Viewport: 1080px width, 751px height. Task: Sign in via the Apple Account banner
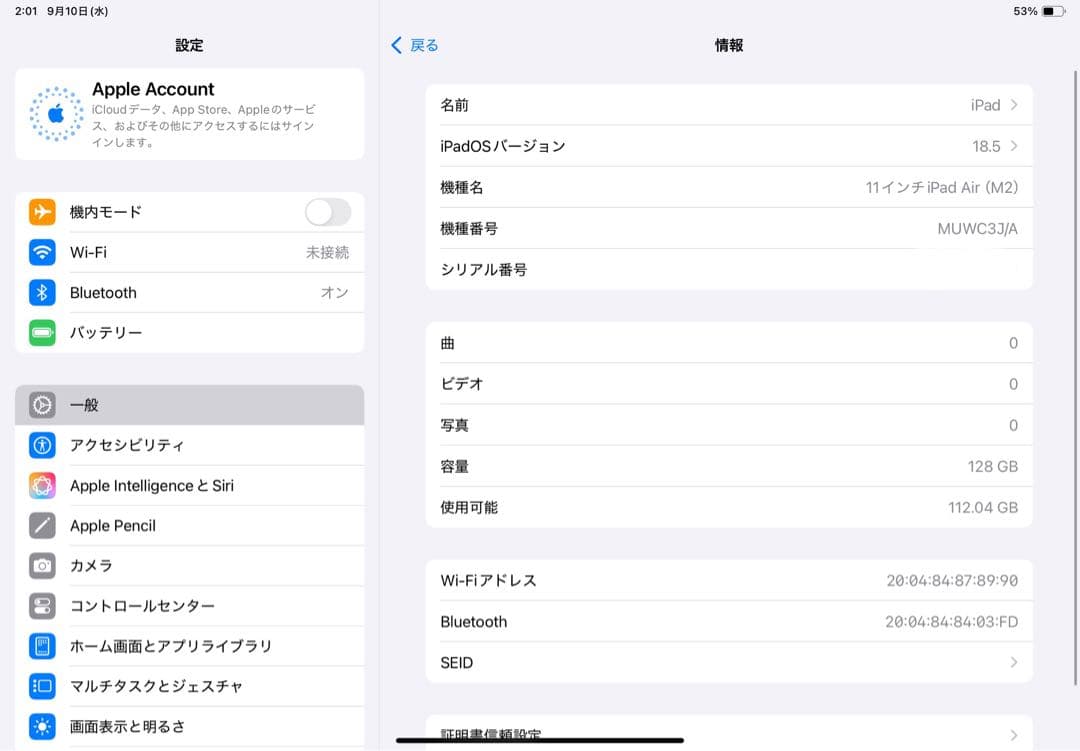coord(189,113)
